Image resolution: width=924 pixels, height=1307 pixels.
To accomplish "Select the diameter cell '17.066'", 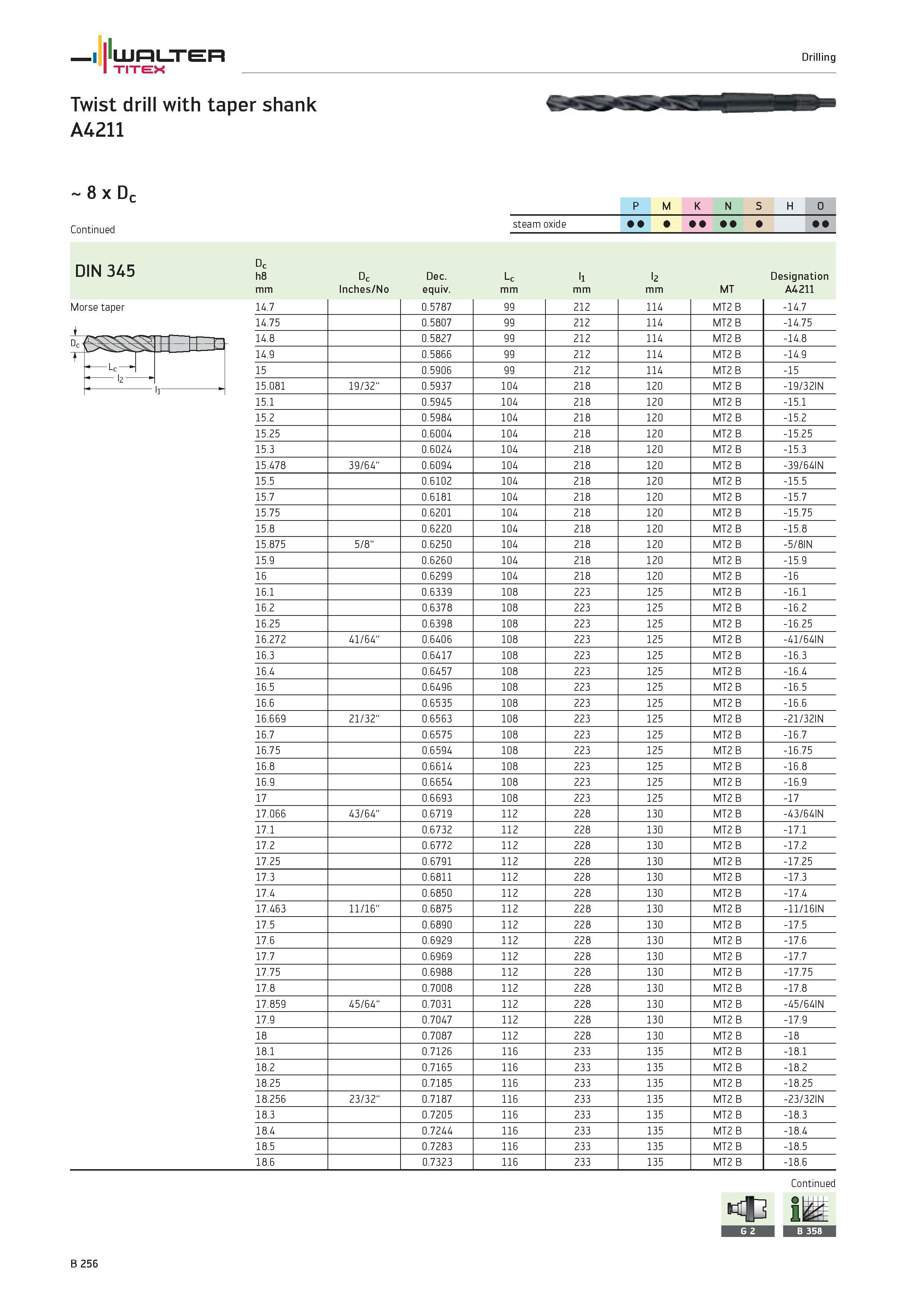I will tap(270, 813).
